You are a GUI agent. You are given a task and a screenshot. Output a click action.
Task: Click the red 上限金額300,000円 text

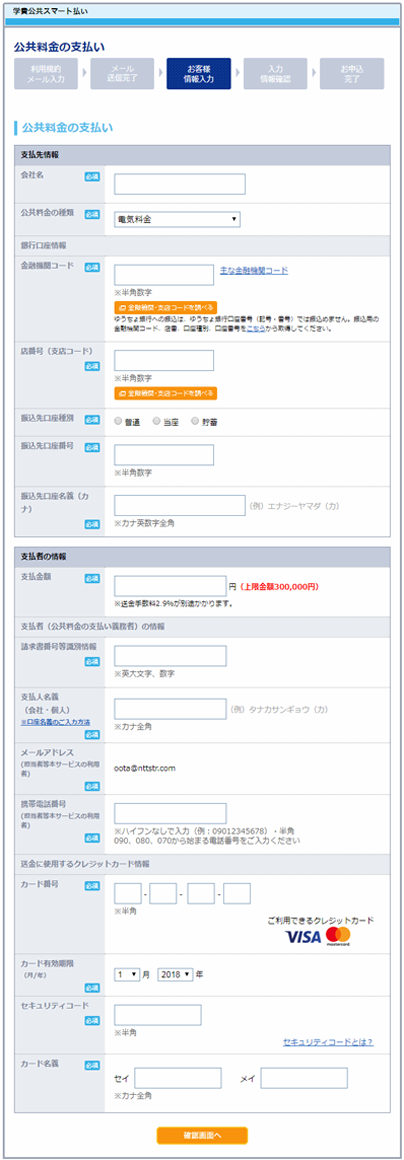pos(279,586)
